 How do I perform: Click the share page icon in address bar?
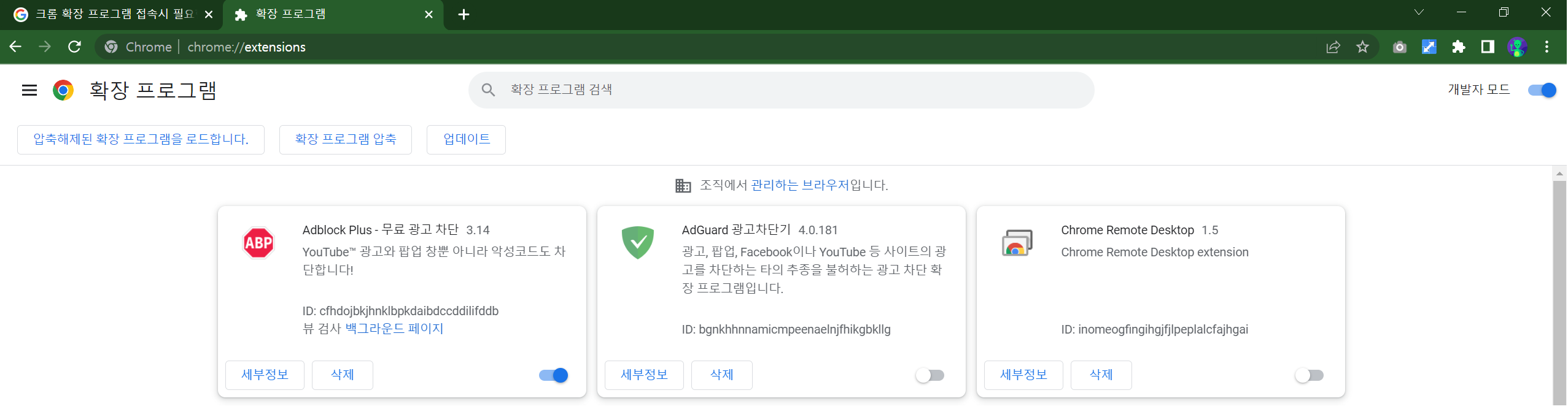click(x=1333, y=47)
